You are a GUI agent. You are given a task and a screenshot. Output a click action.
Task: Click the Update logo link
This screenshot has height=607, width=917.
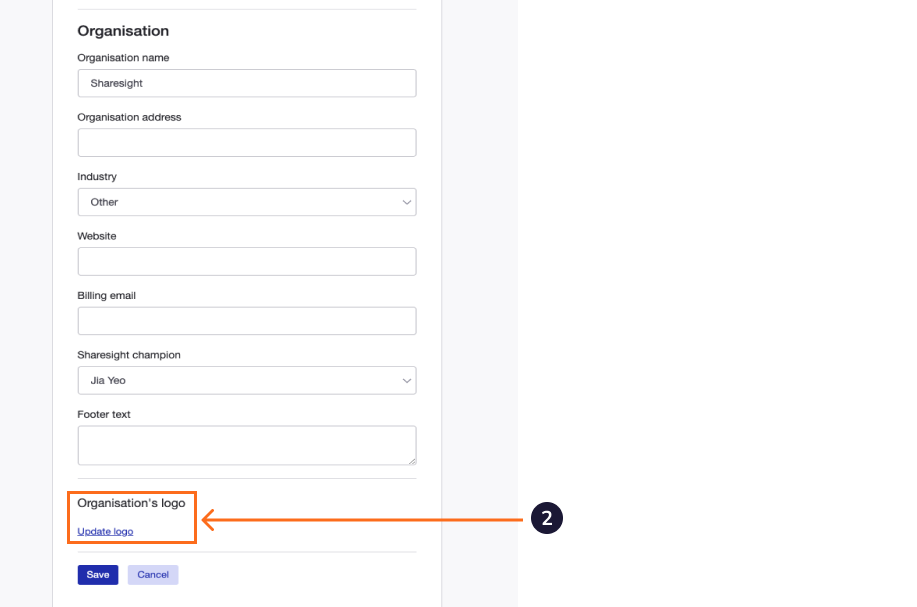tap(104, 531)
